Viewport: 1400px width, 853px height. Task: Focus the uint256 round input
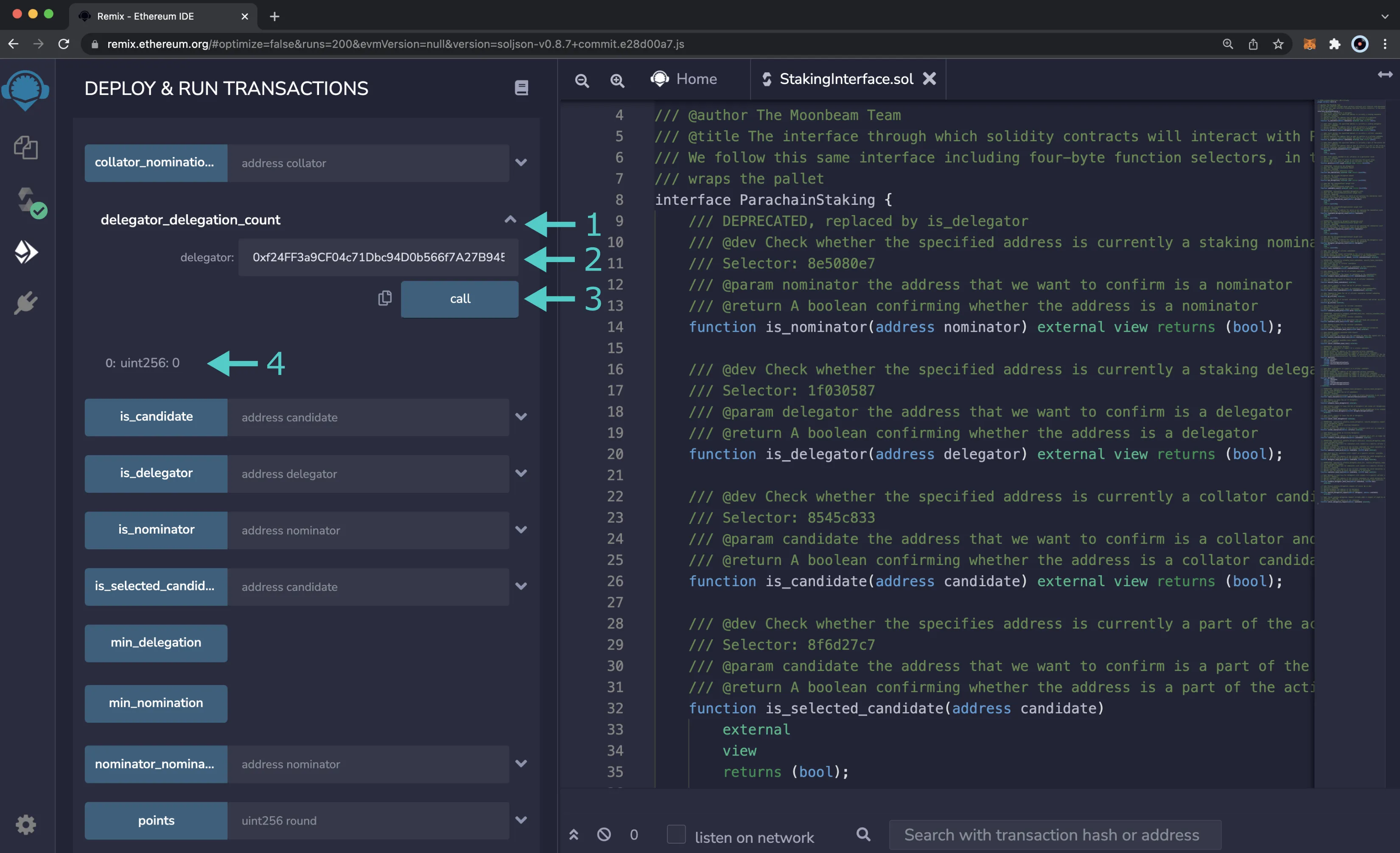coord(368,820)
